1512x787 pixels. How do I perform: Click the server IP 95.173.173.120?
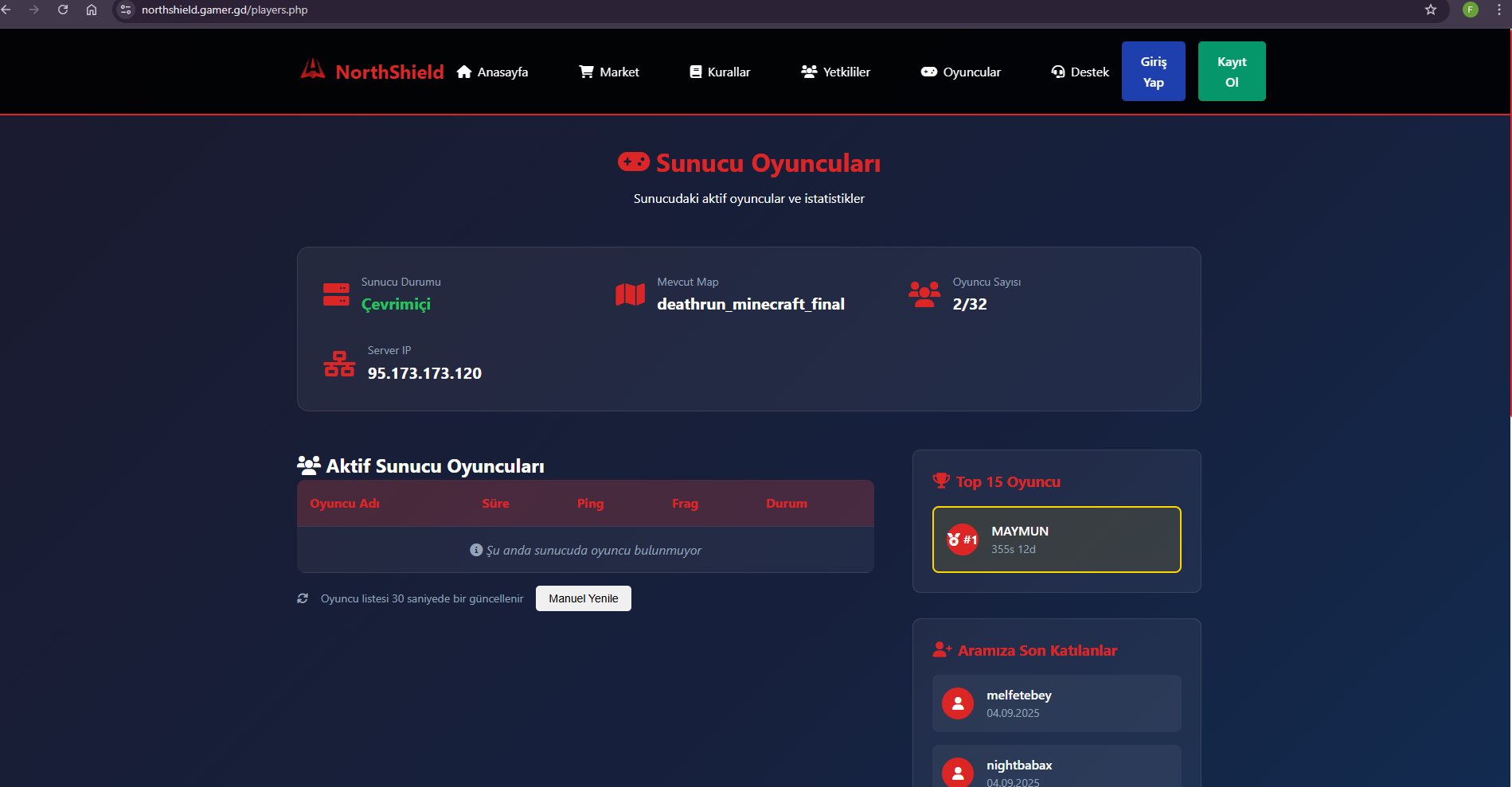click(424, 373)
